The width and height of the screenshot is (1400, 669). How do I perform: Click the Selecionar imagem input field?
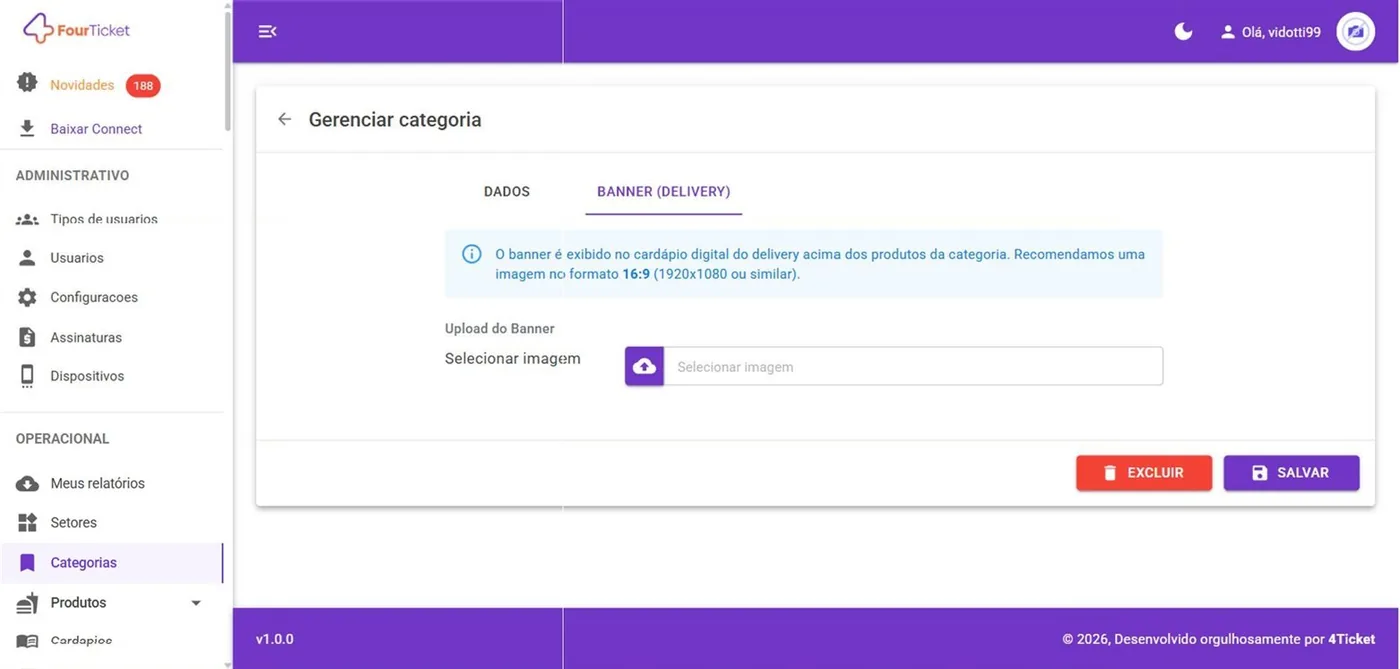[x=913, y=366]
